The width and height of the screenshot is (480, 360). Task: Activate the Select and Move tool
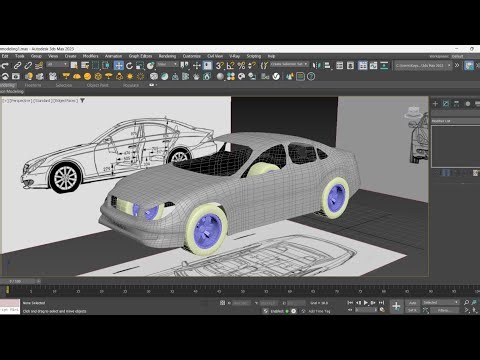coord(119,65)
